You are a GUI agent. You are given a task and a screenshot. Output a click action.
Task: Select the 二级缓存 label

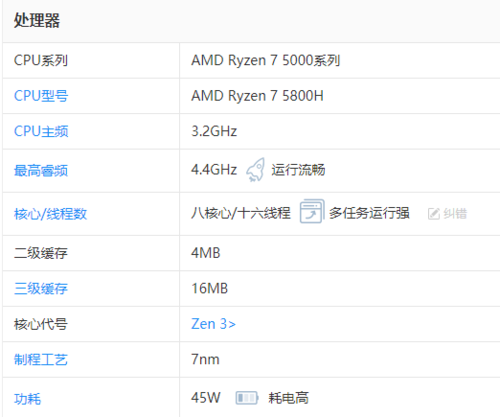point(41,253)
